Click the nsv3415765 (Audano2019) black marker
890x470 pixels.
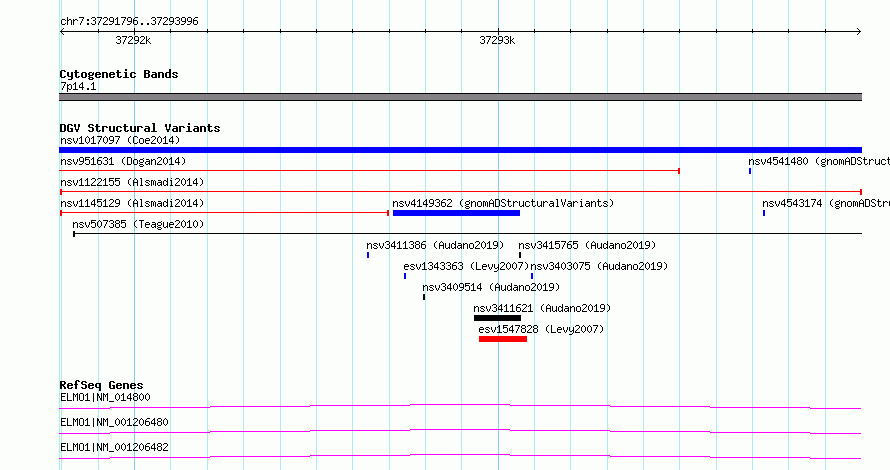520,255
